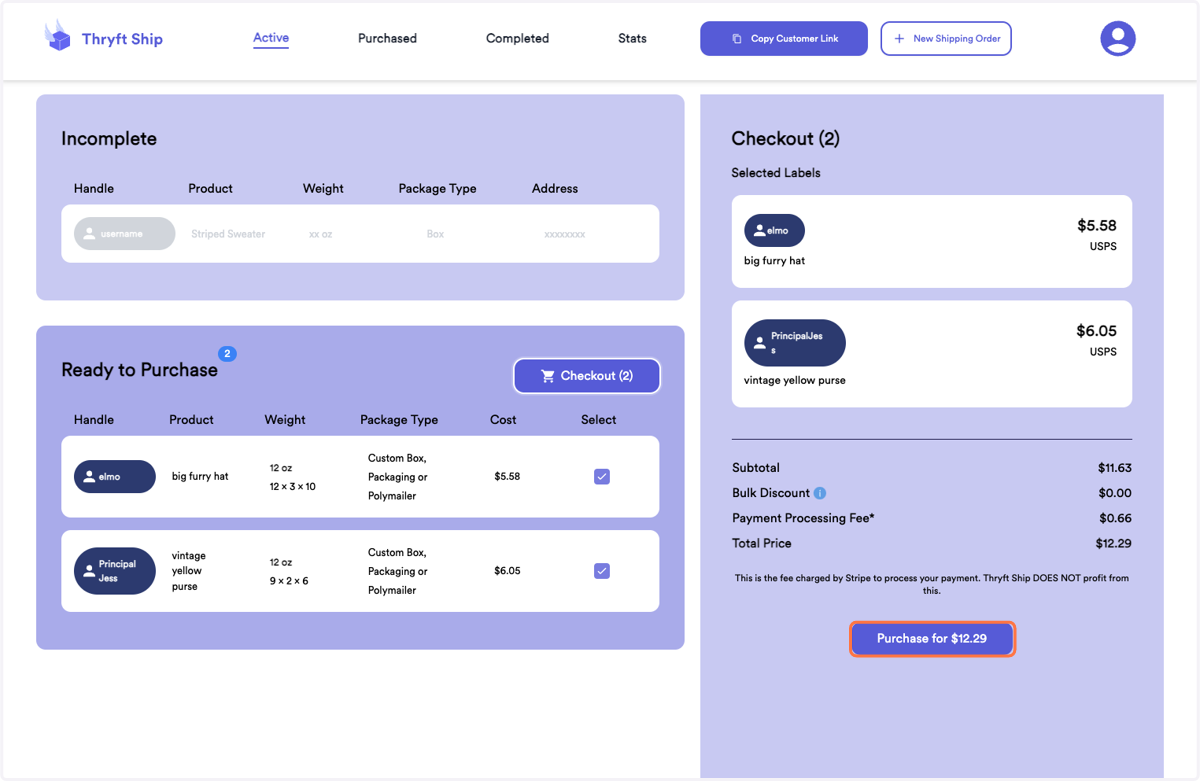Click the person icon on username handle

(89, 234)
